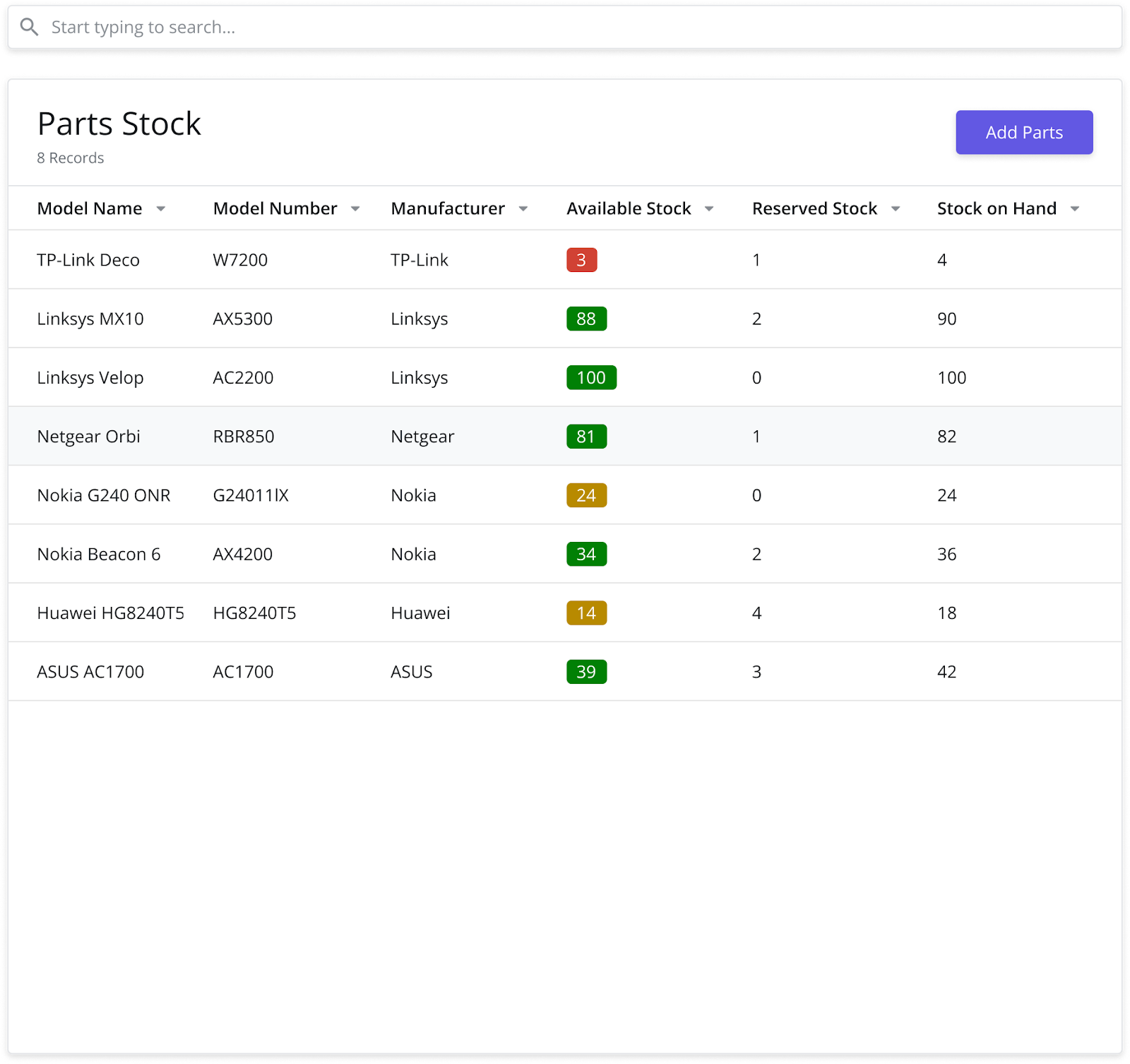The width and height of the screenshot is (1130, 1064).
Task: Focus the 'Start typing to search' field
Action: (565, 27)
